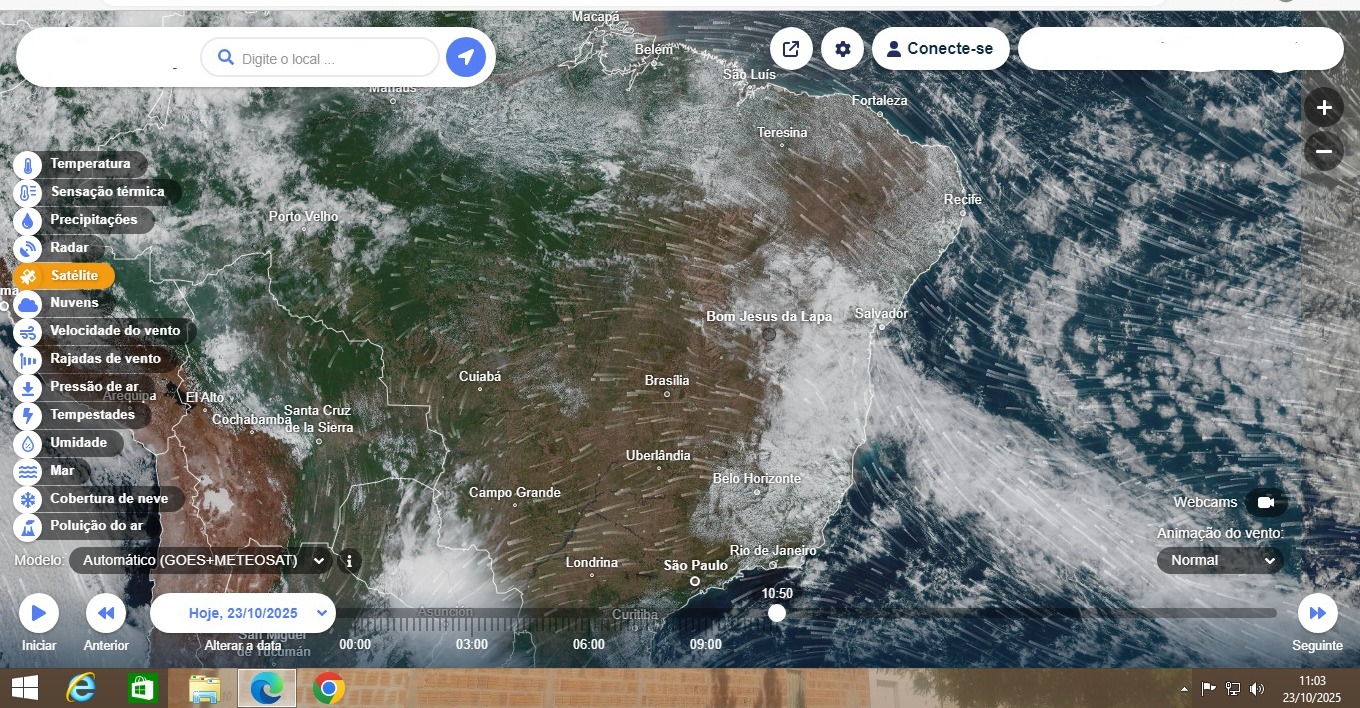Click the 10:50 timeline slider handle
The width and height of the screenshot is (1360, 708).
click(777, 614)
